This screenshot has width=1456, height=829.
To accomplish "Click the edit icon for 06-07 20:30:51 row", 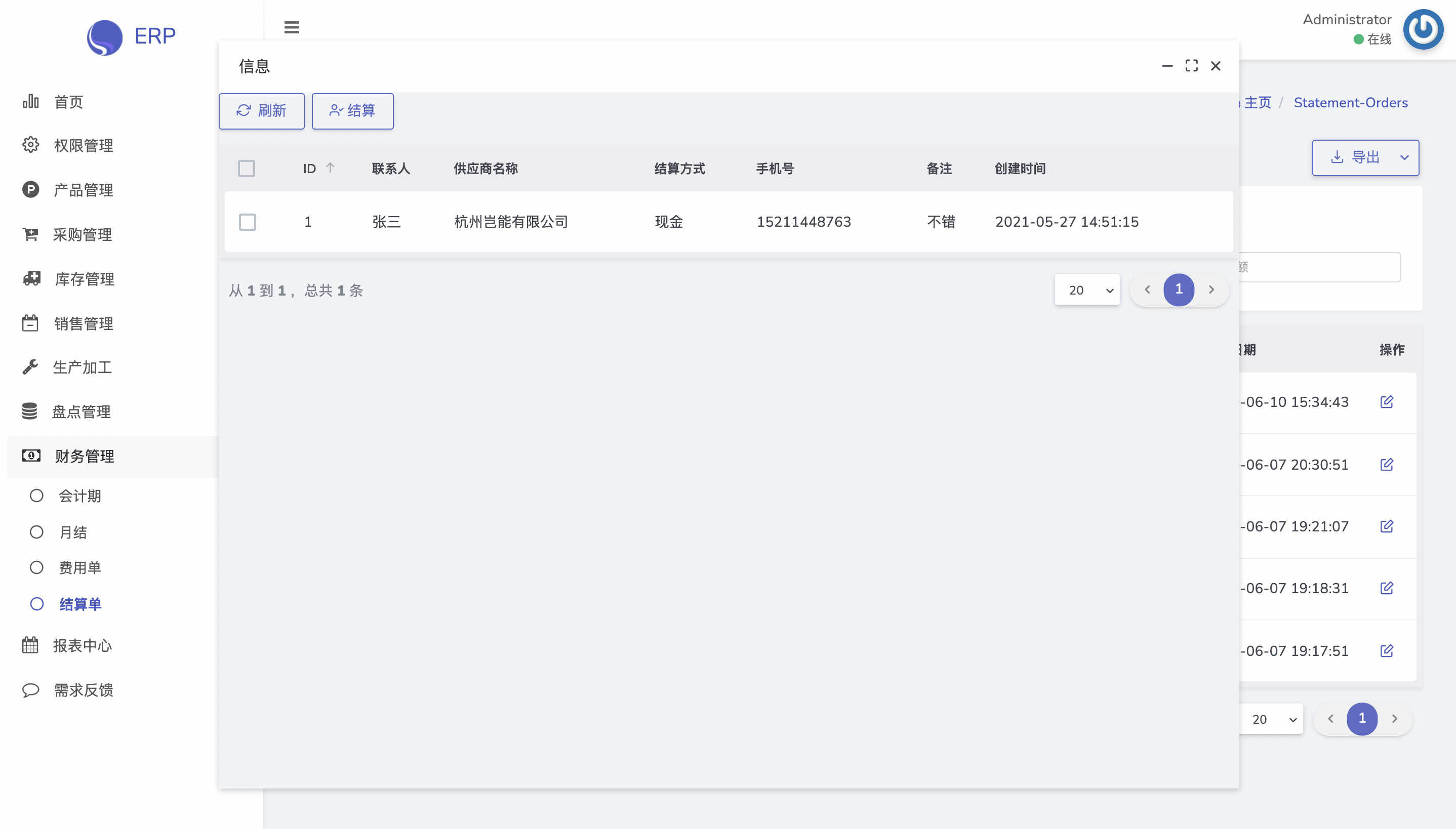I will 1387,465.
